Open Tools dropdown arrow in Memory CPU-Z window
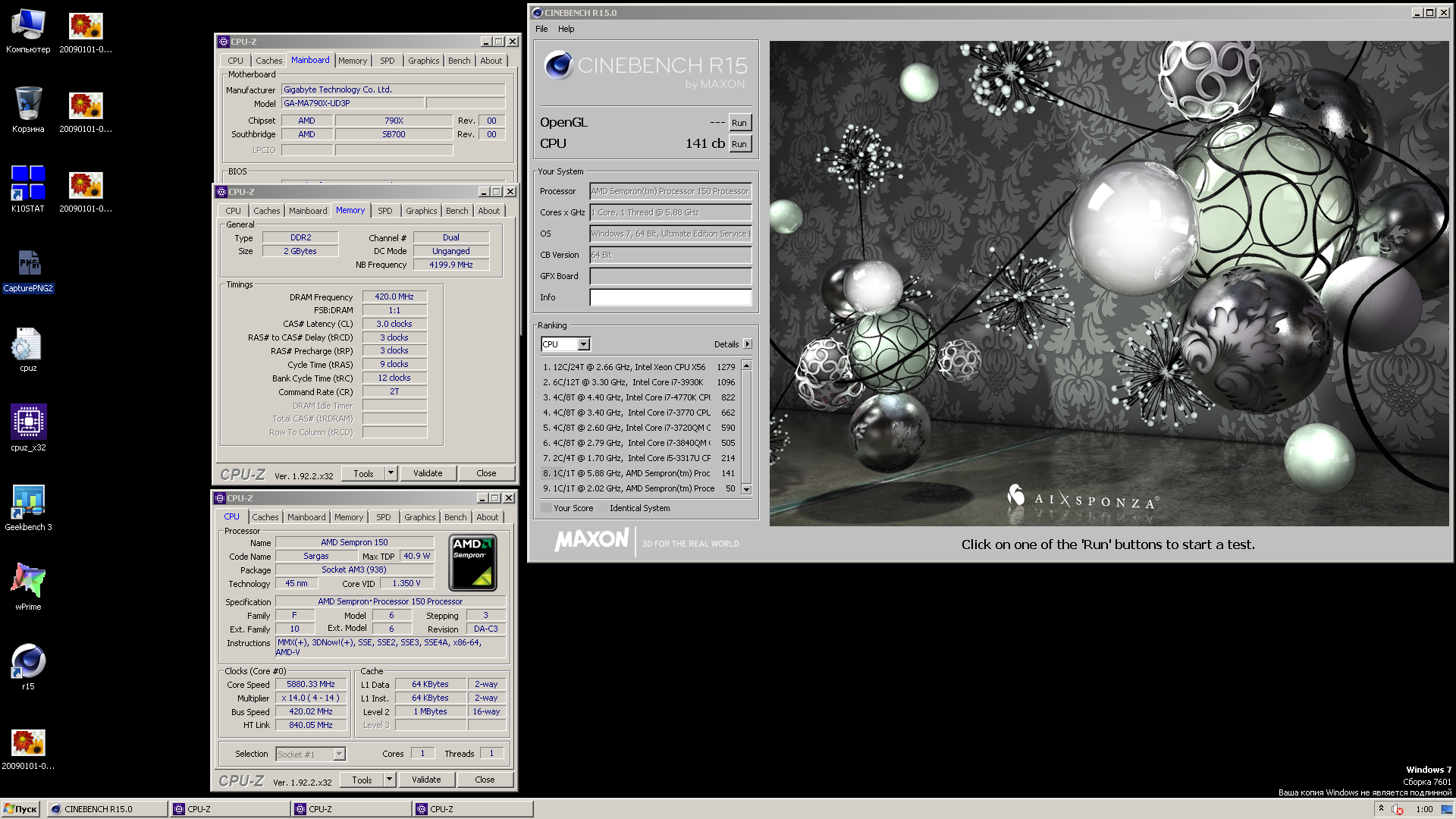 pyautogui.click(x=391, y=473)
